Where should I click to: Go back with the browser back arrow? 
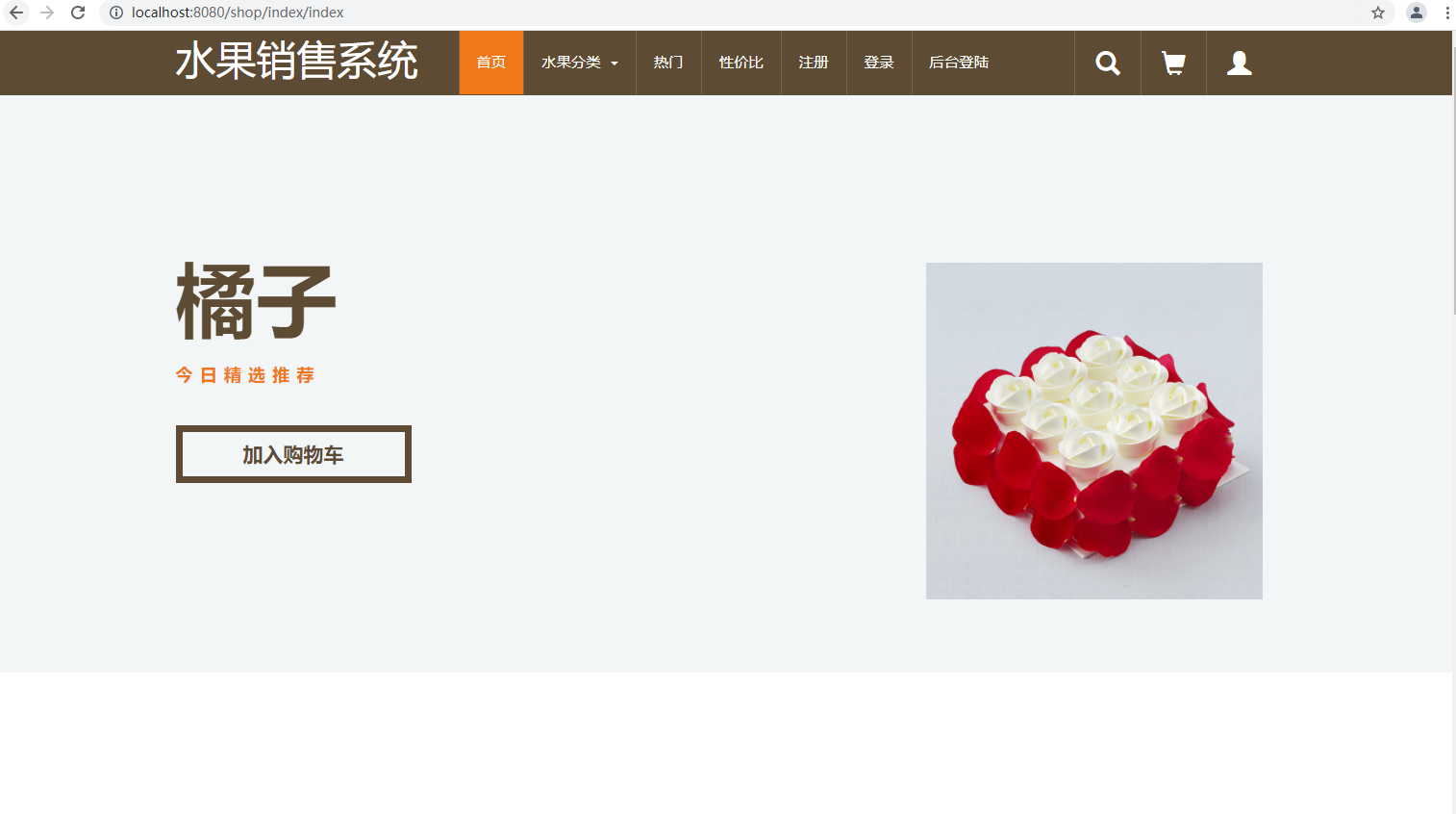pos(16,13)
